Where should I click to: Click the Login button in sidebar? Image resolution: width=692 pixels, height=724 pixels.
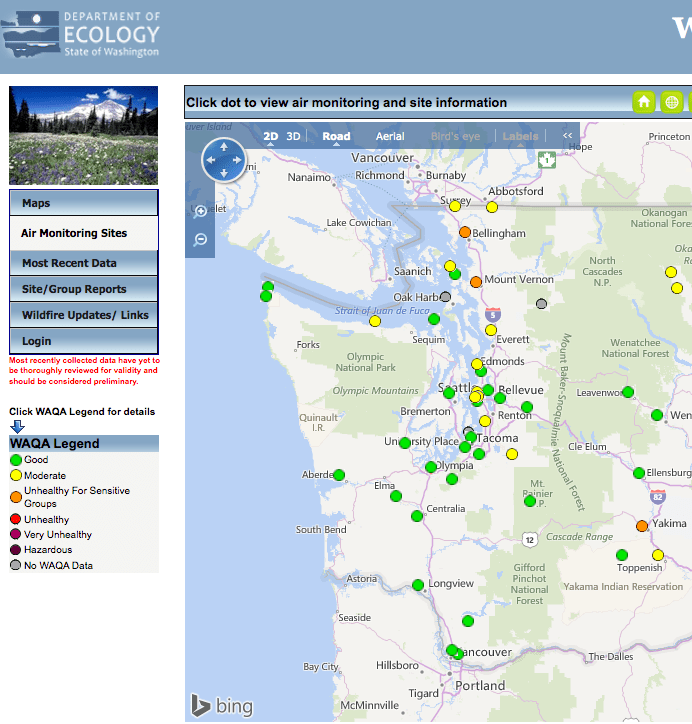coord(83,341)
